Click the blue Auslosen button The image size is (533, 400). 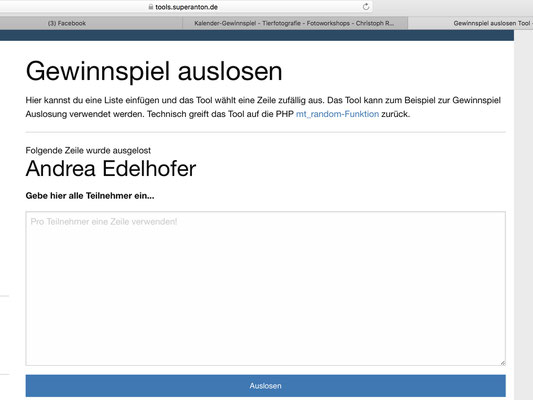[265, 386]
